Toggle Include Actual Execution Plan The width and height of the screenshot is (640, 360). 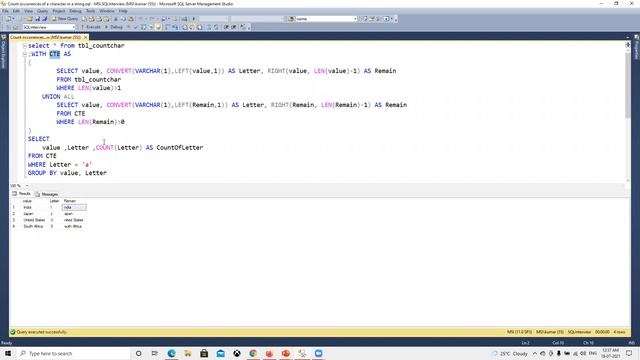pyautogui.click(x=167, y=27)
